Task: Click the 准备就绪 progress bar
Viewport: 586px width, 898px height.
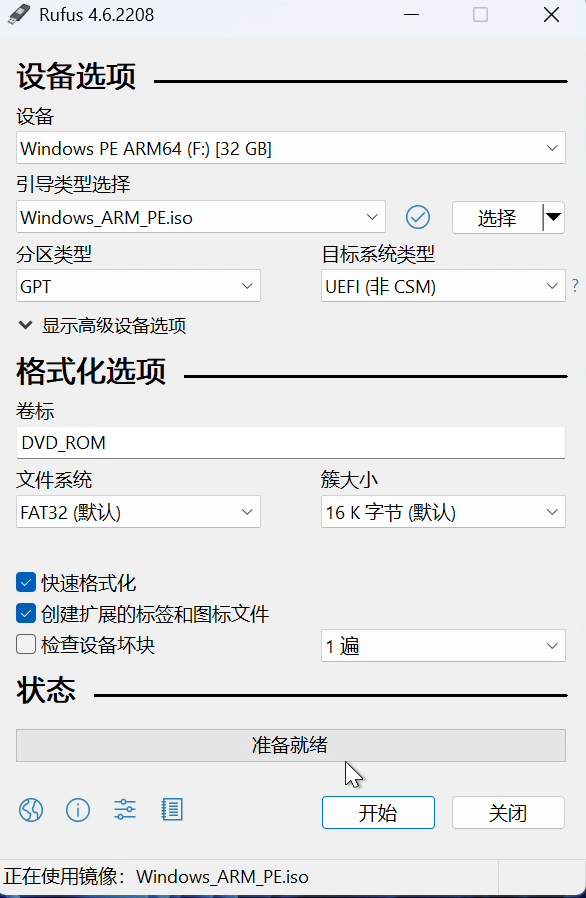Action: [291, 745]
